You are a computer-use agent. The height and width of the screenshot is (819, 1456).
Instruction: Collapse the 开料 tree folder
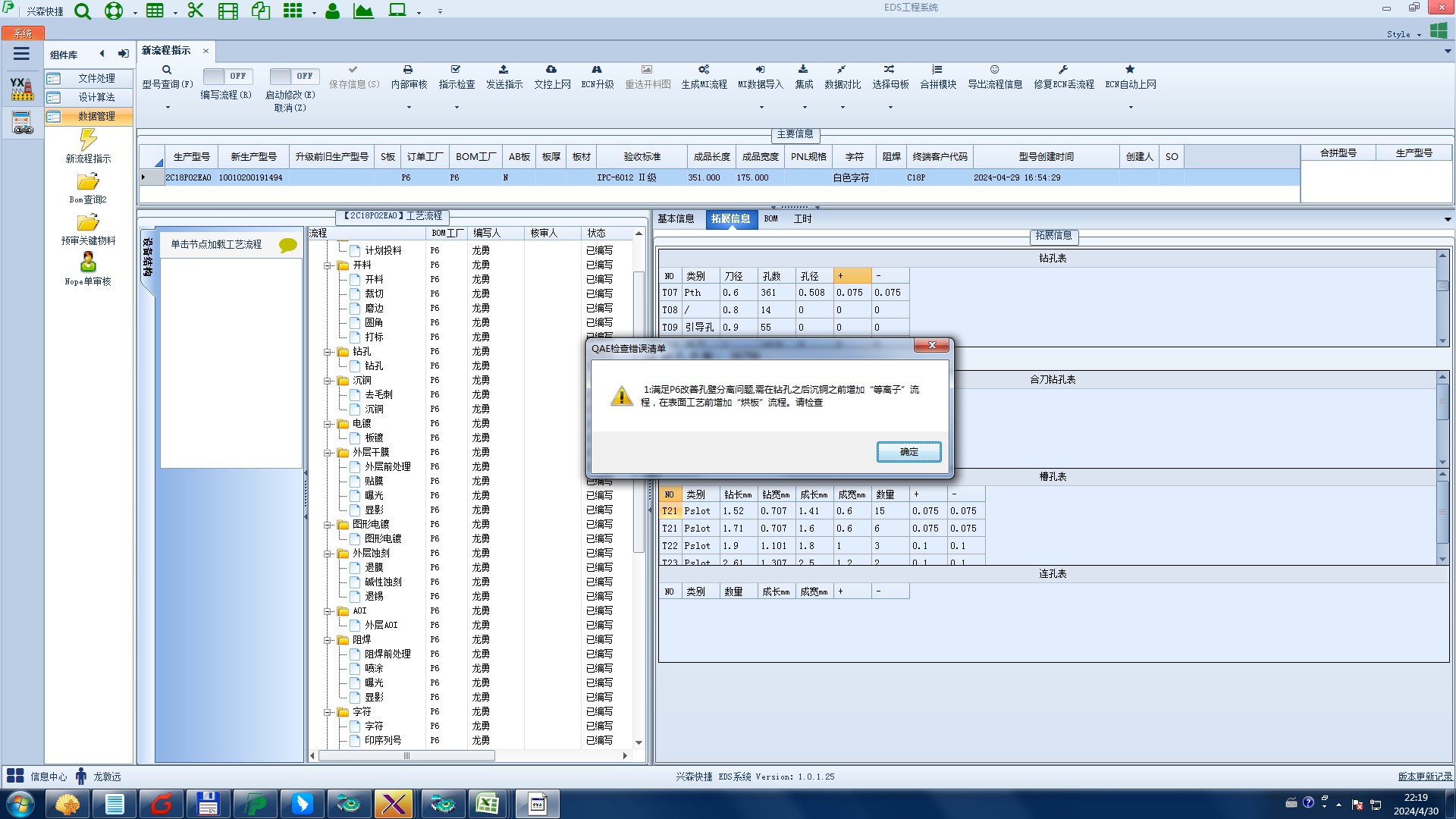coord(328,265)
